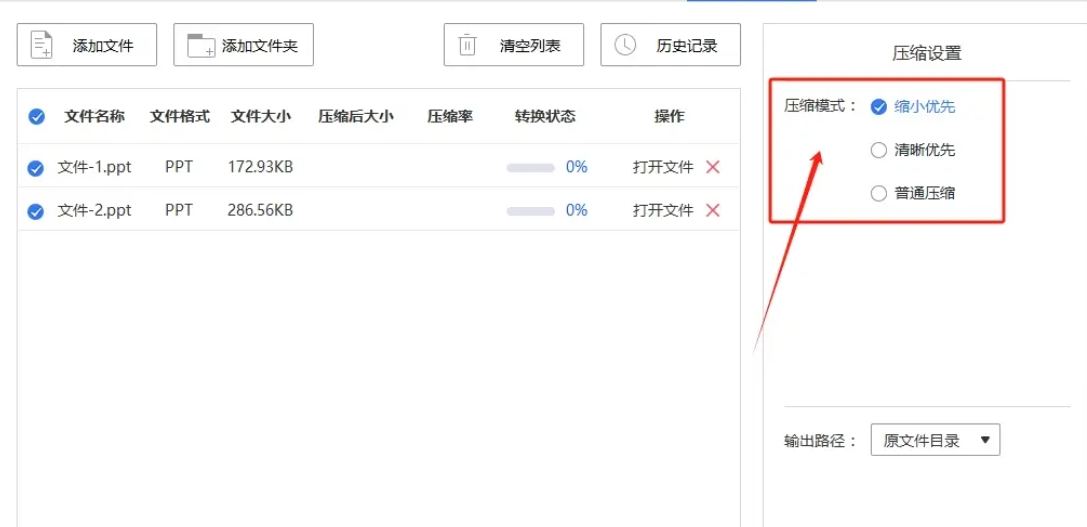The image size is (1087, 527).
Task: Click the progress bar of 文件-2.ppt
Action: [x=530, y=211]
